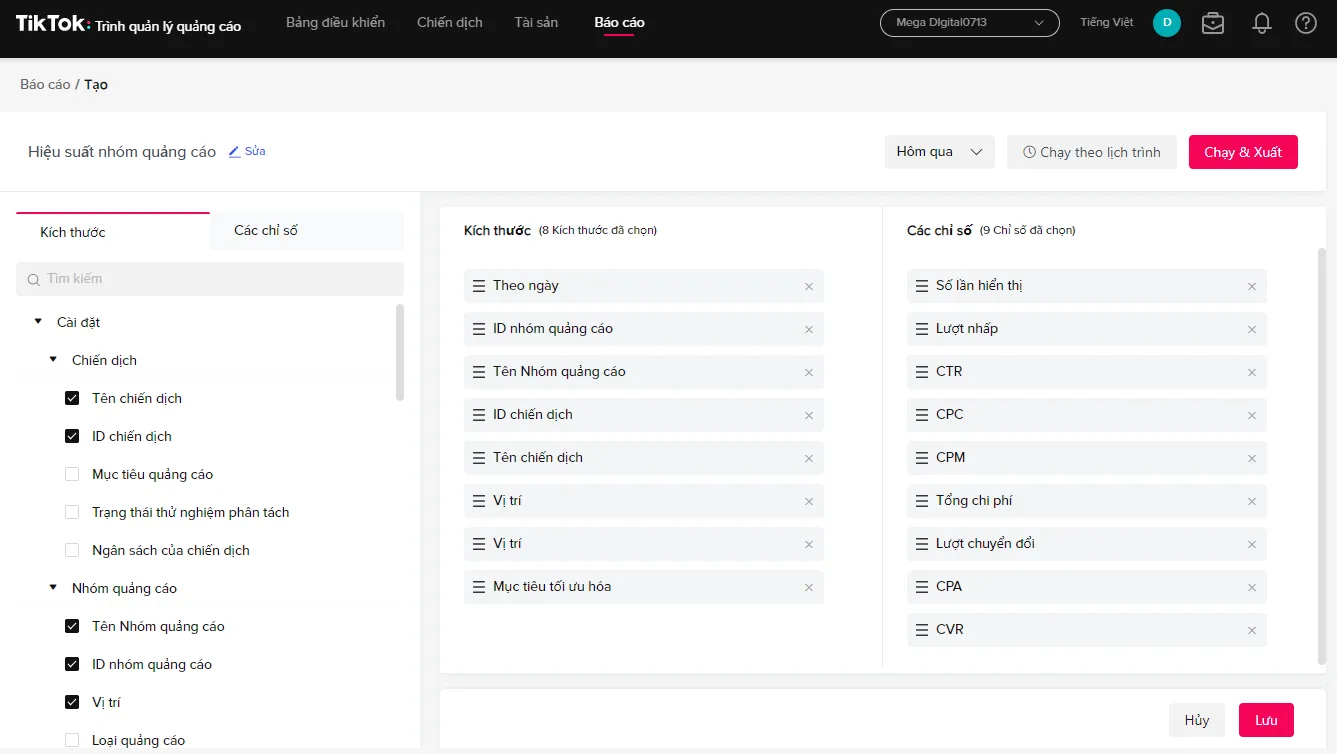Click the Chạy & Xuất button

pos(1243,152)
